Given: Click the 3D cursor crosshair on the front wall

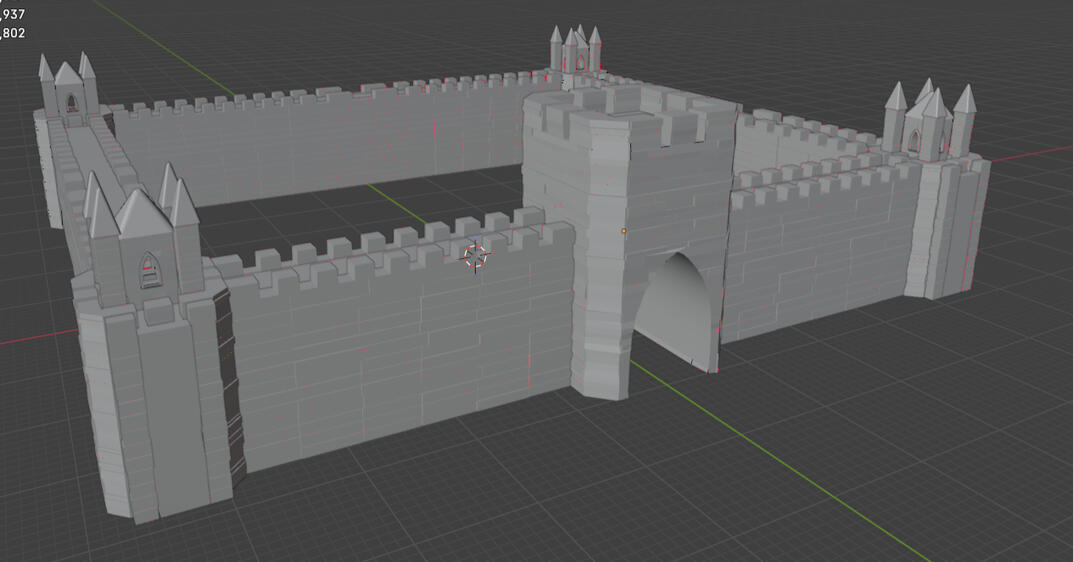Looking at the screenshot, I should click(476, 256).
